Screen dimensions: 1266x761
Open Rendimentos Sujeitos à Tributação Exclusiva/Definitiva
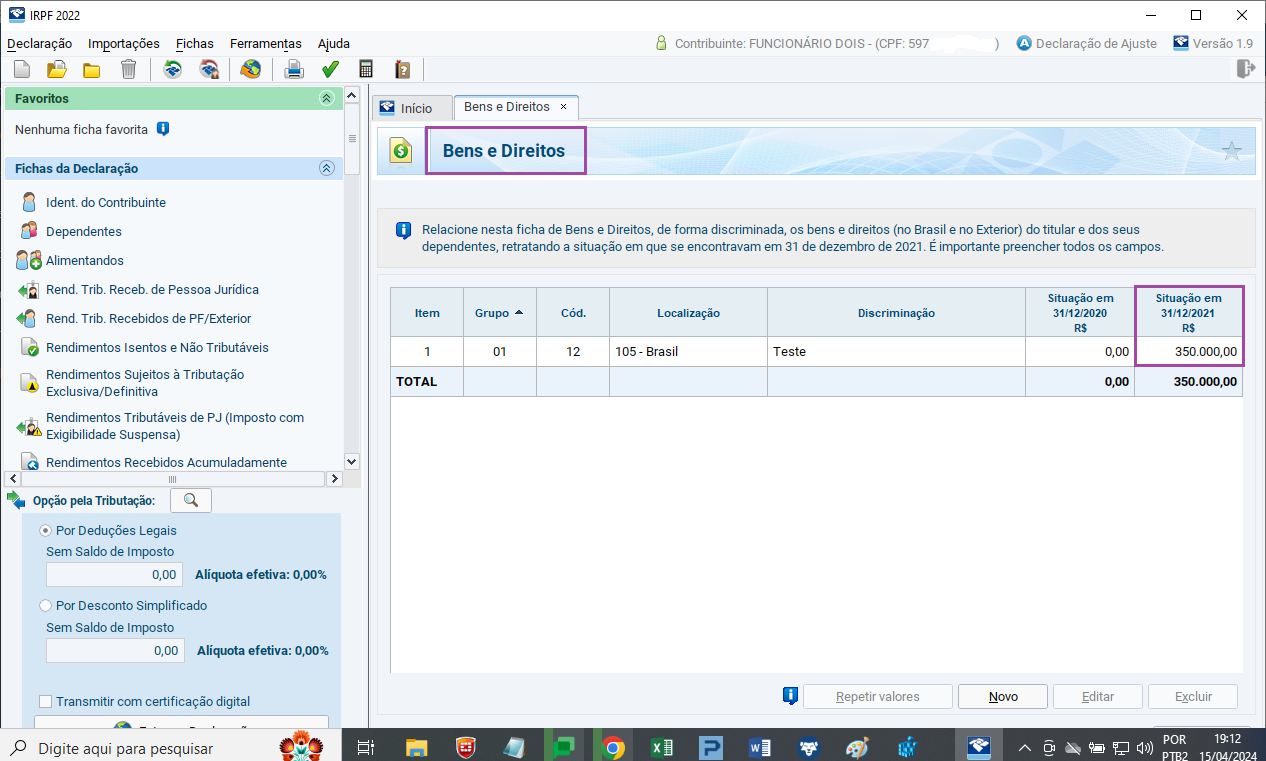click(x=145, y=382)
